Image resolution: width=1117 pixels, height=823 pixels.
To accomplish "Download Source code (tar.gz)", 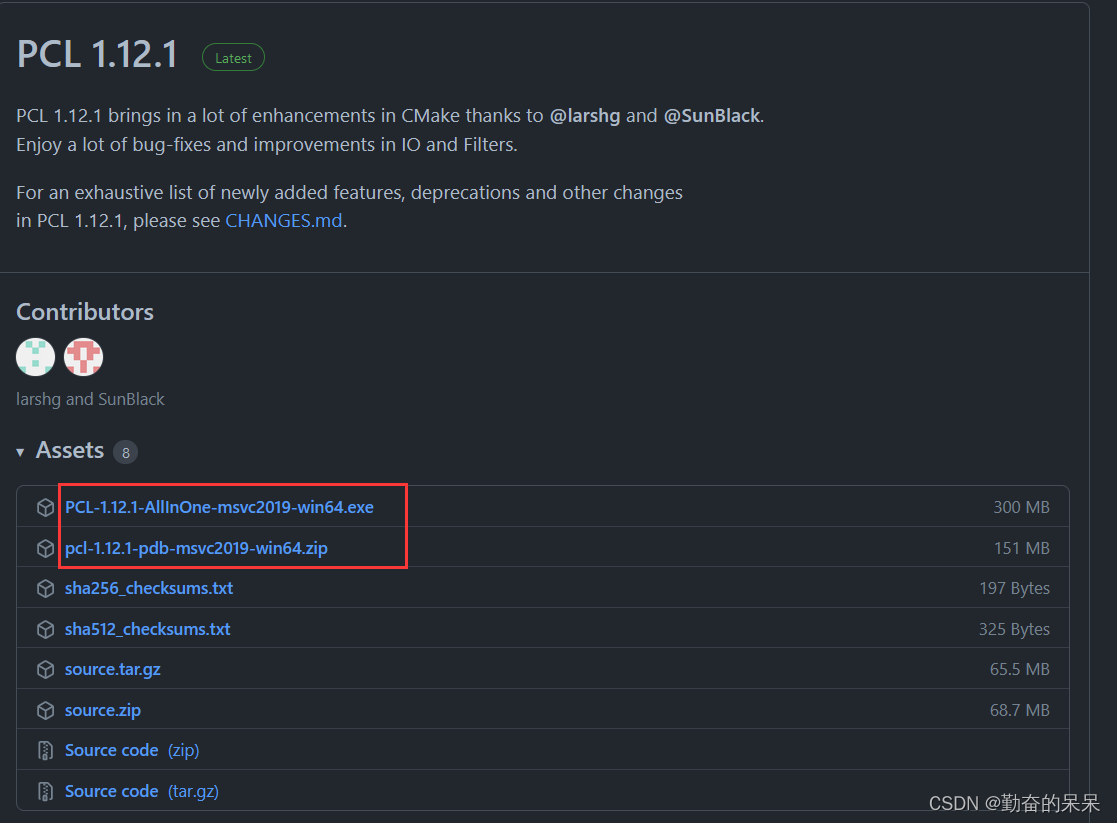I will (x=142, y=791).
